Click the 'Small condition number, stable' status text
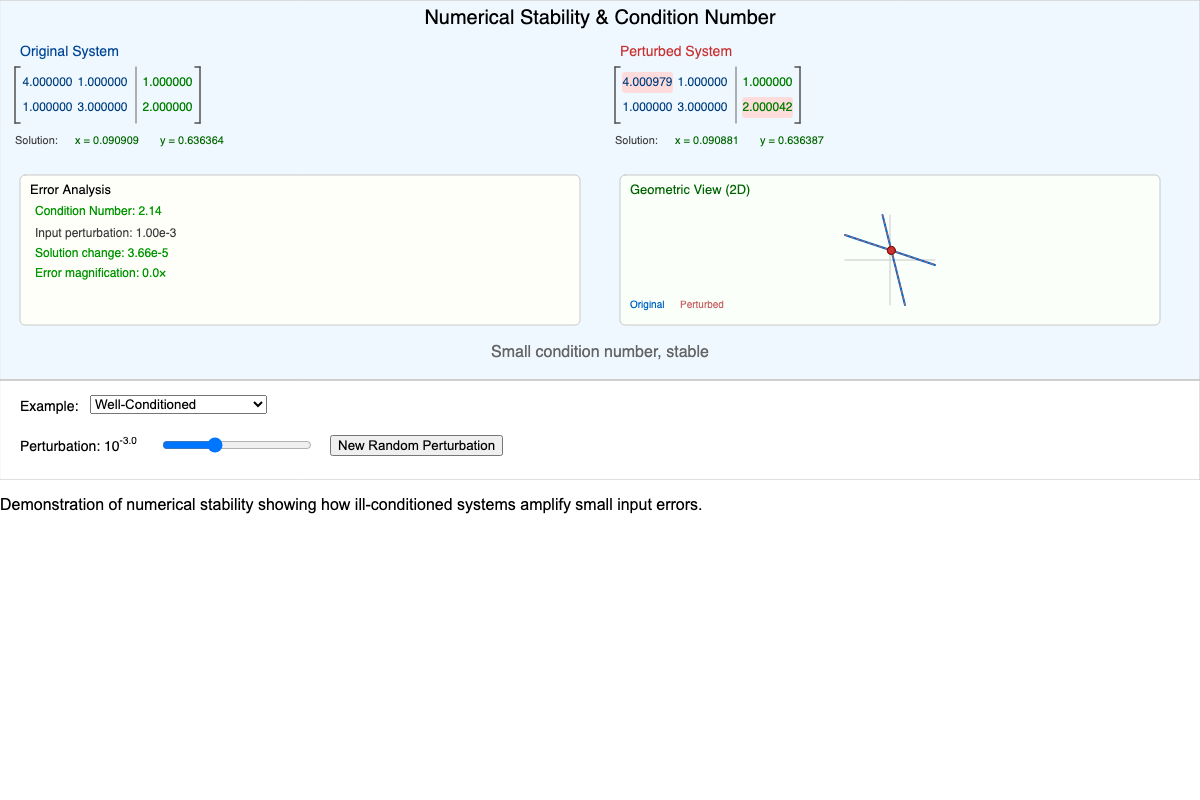 [599, 352]
